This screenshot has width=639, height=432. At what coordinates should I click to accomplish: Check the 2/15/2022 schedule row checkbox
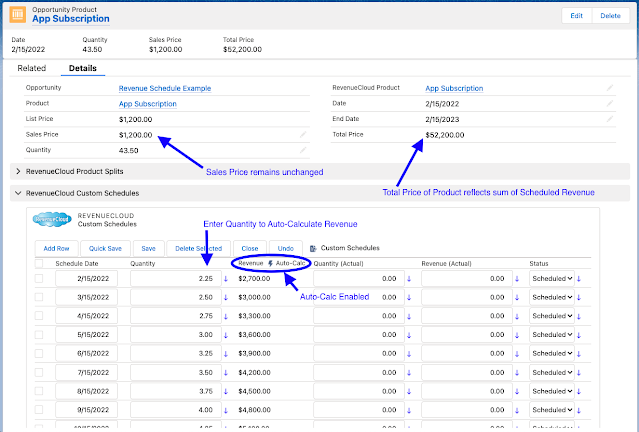39,278
